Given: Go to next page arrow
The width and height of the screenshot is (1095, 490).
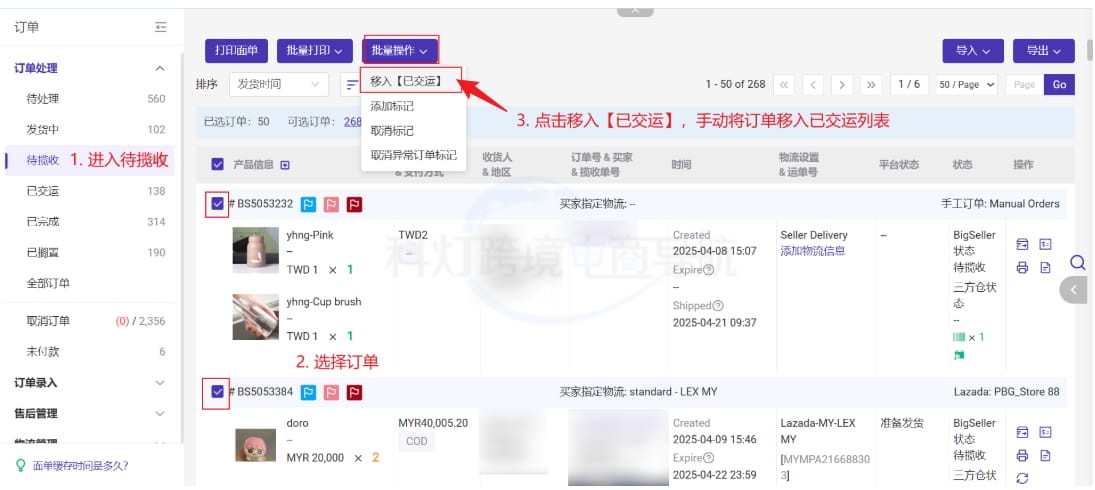Looking at the screenshot, I should pyautogui.click(x=842, y=84).
